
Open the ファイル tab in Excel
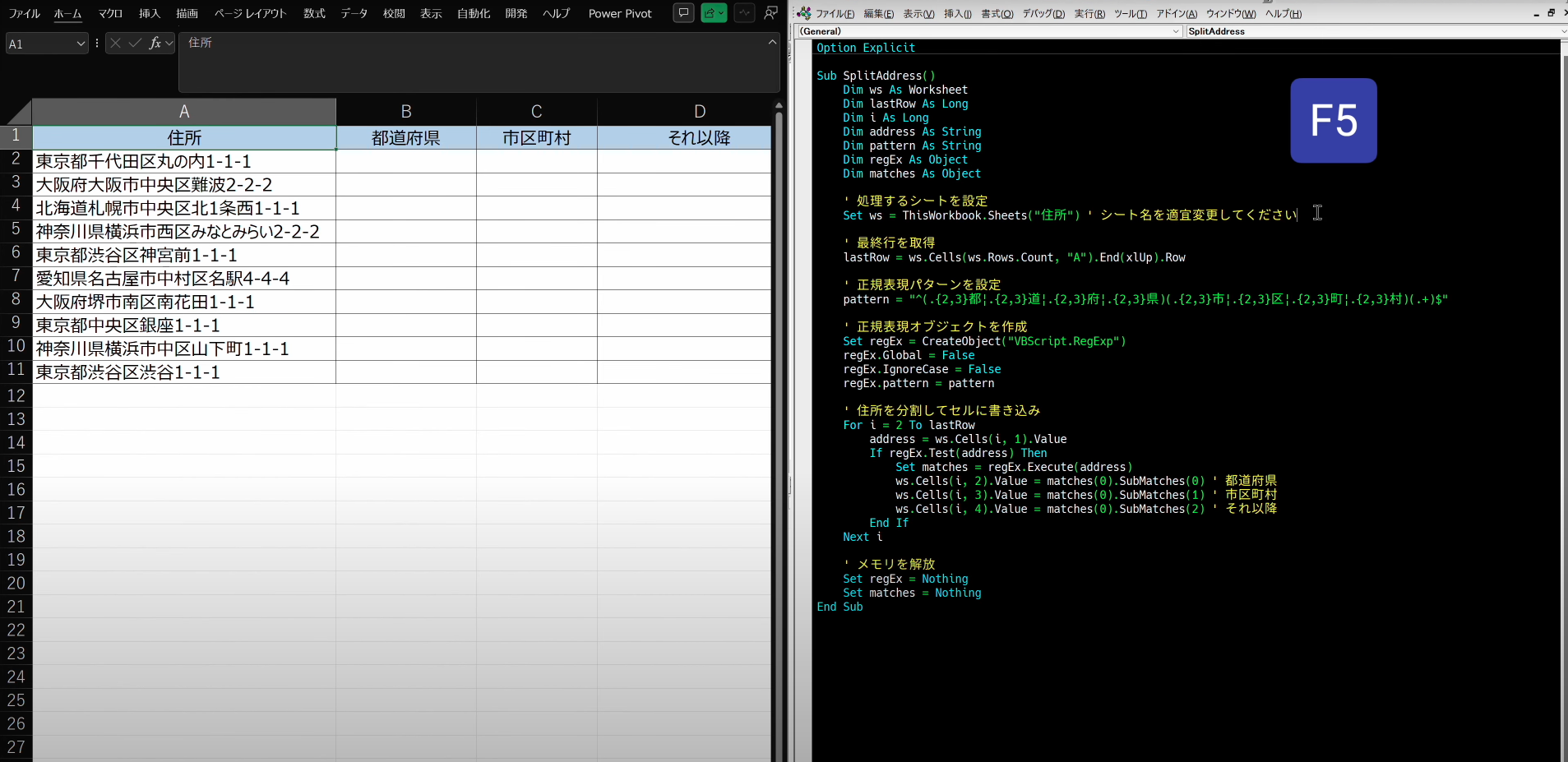(x=24, y=13)
